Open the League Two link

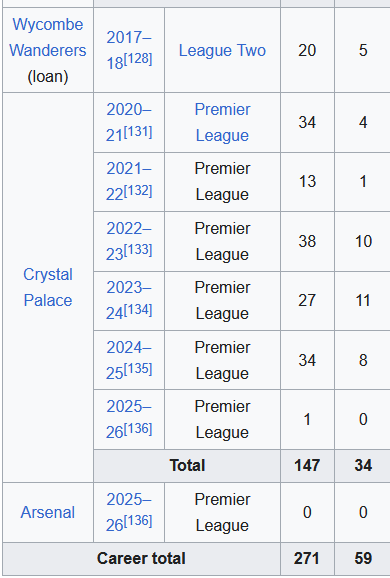pos(222,50)
